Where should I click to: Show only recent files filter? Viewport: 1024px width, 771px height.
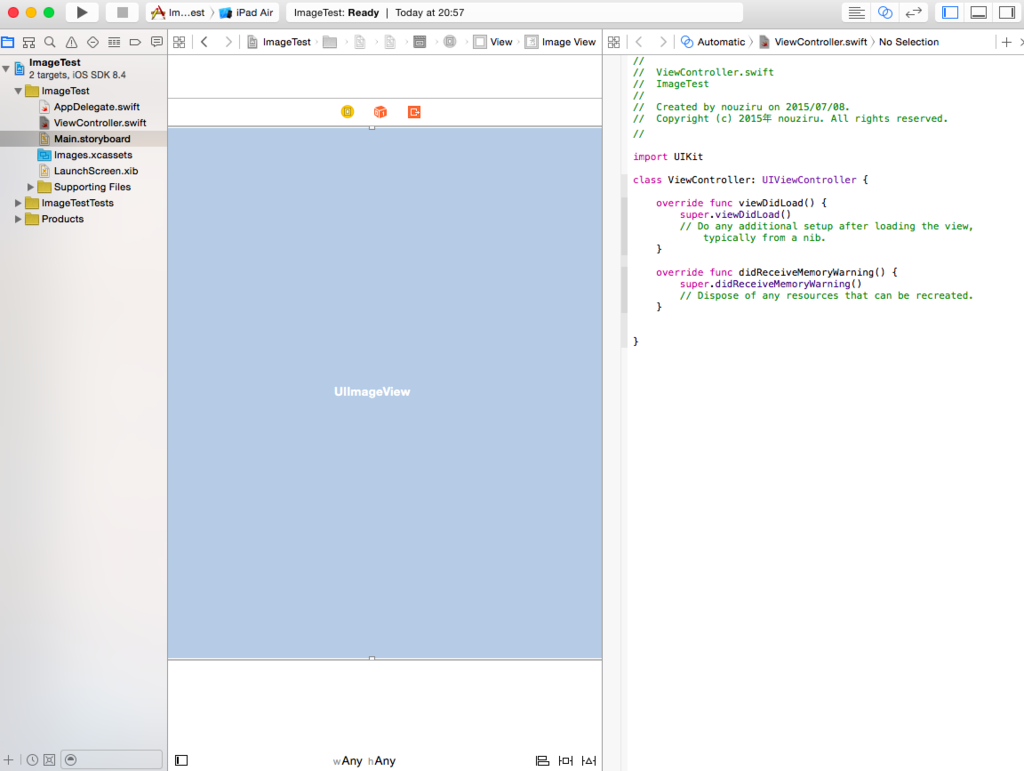click(32, 760)
